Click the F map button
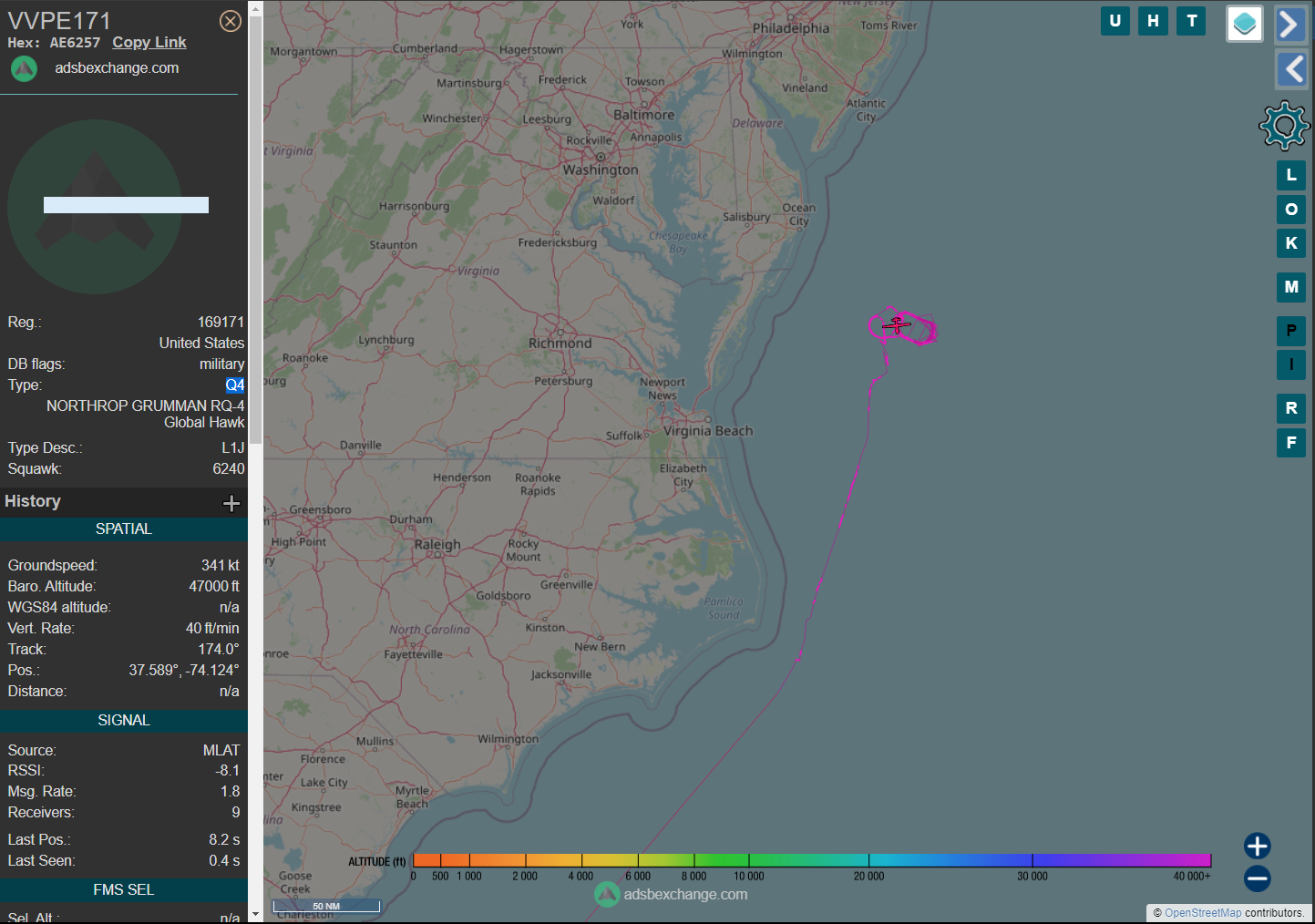 pos(1291,443)
